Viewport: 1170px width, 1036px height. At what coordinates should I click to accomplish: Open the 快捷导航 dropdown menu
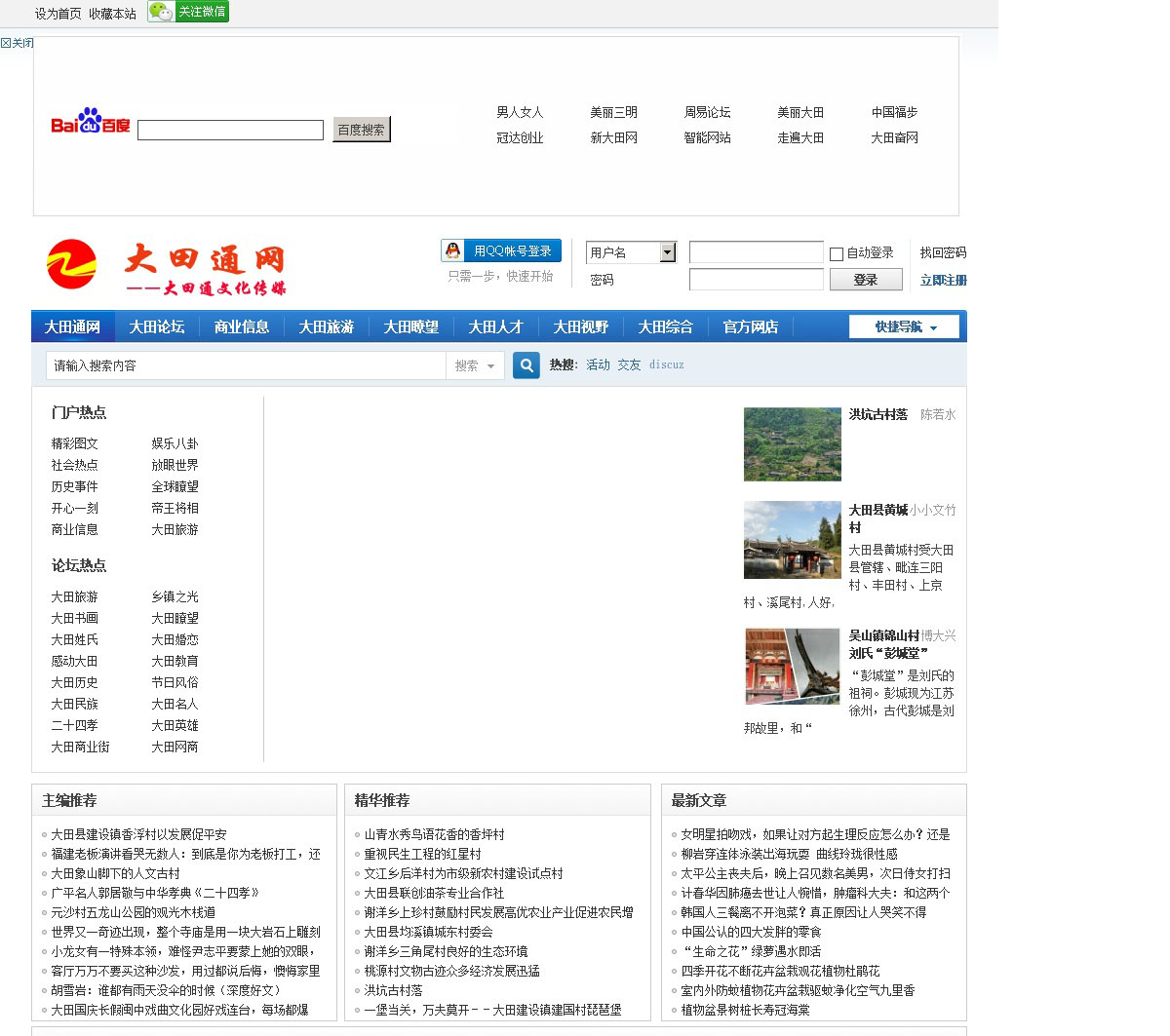[x=904, y=326]
